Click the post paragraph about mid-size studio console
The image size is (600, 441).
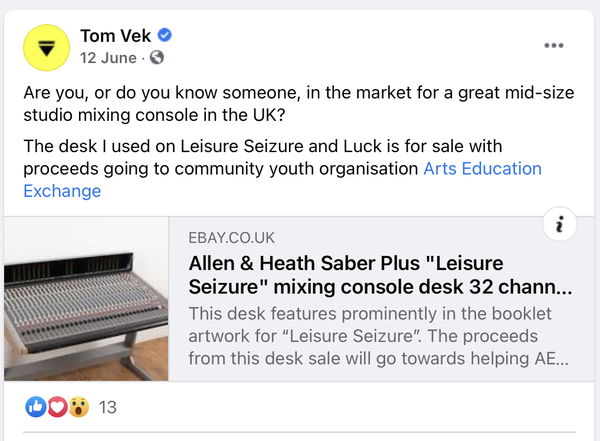(299, 104)
